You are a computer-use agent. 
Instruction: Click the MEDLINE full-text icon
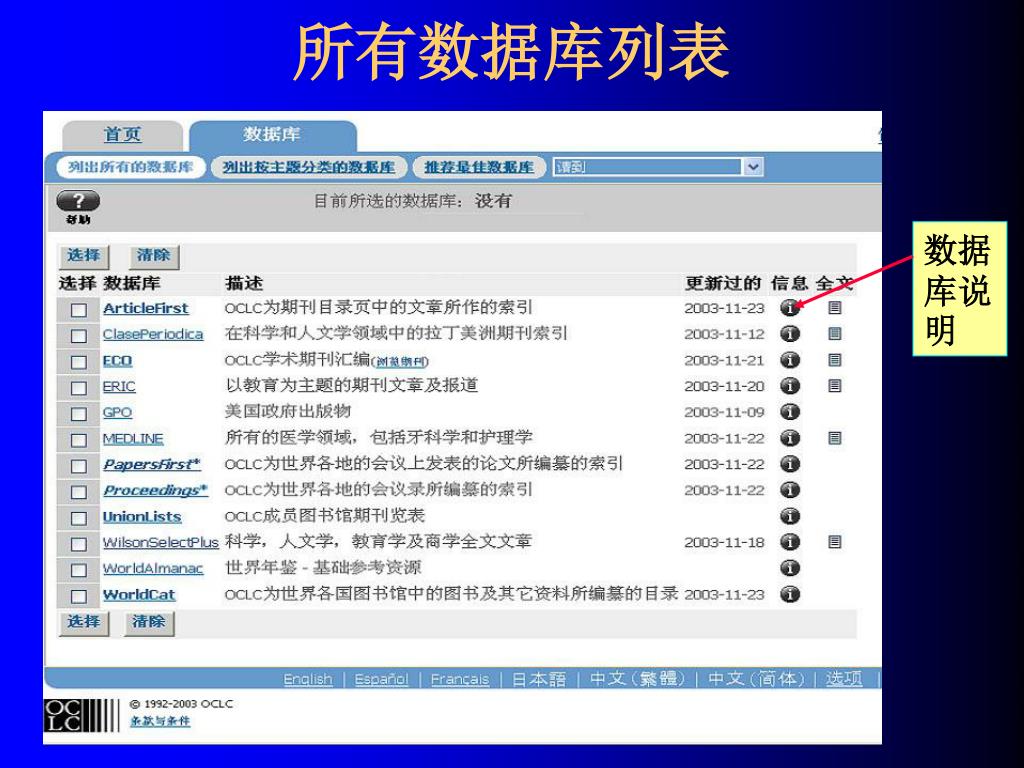pyautogui.click(x=835, y=438)
